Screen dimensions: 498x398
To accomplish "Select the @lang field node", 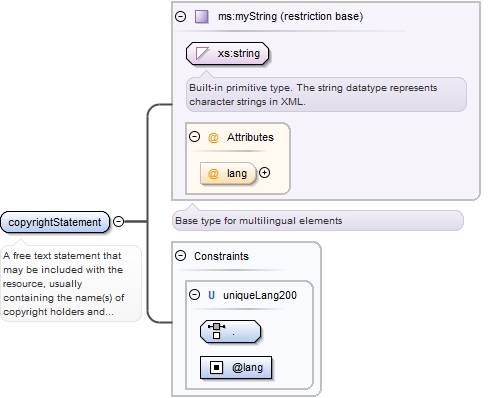I will coord(236,367).
